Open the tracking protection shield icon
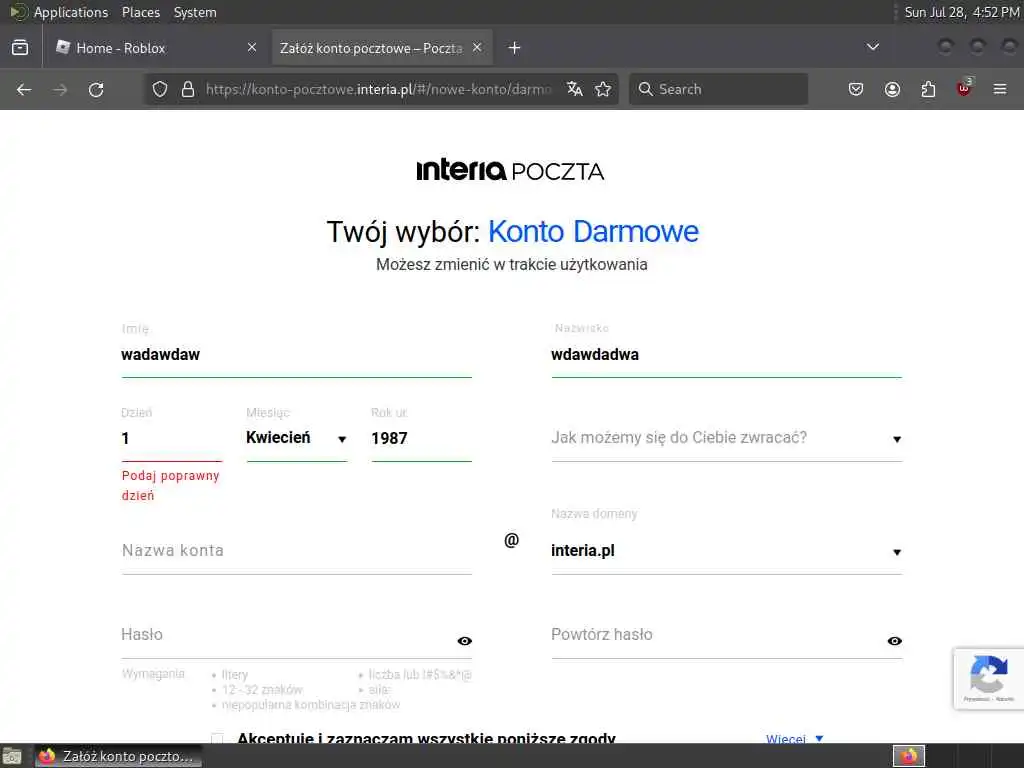 pos(160,89)
